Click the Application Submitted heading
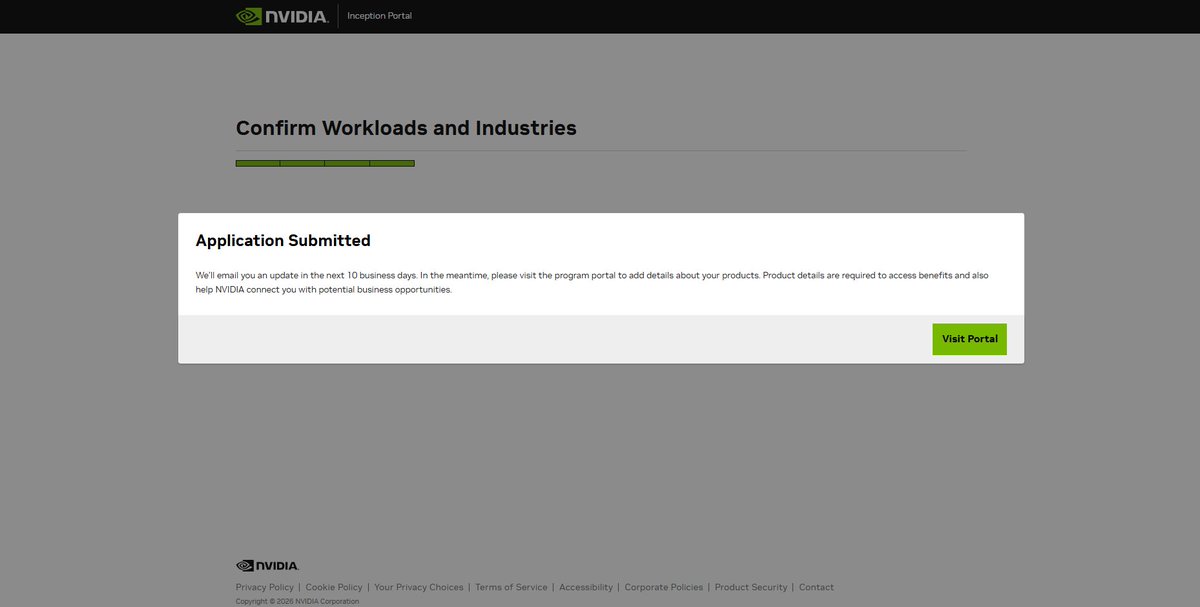This screenshot has height=607, width=1200. tap(283, 241)
